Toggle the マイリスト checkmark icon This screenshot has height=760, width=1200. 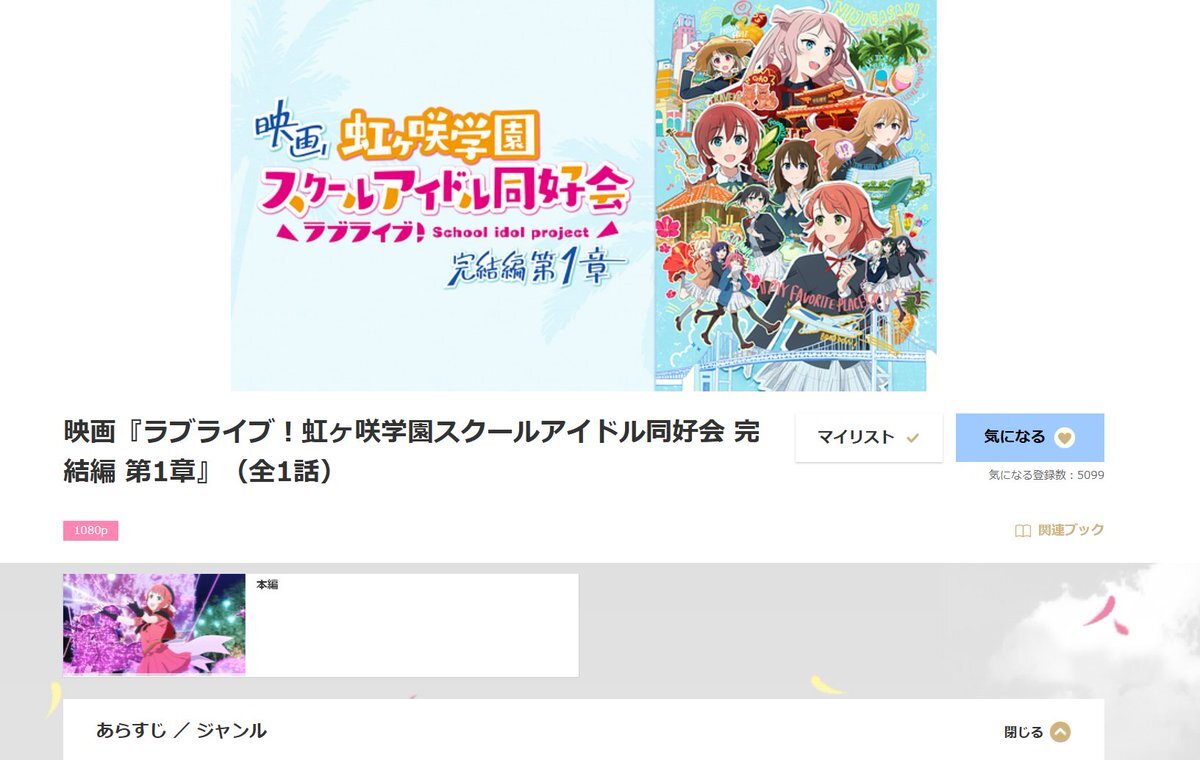coord(912,438)
